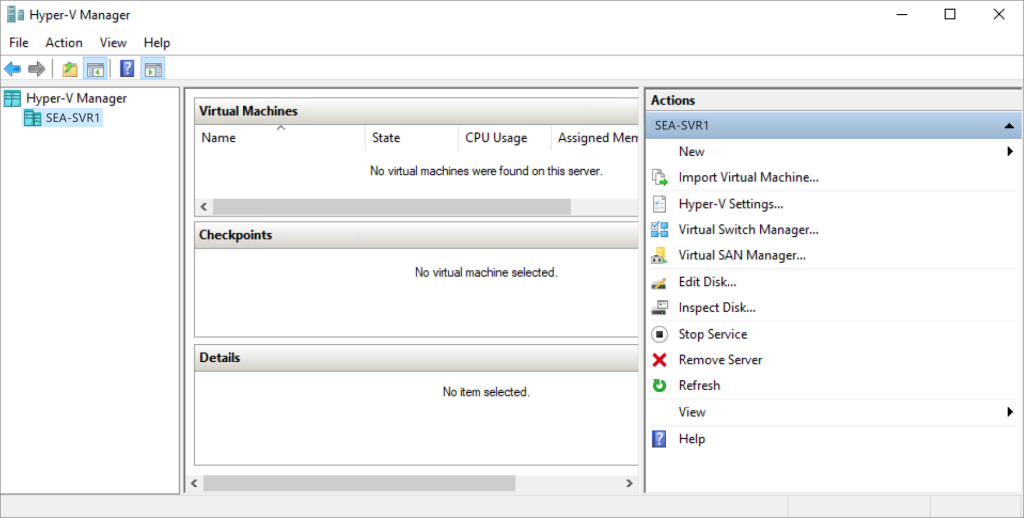
Task: Click the Hyper-V Manager root tree icon
Action: pyautogui.click(x=12, y=99)
